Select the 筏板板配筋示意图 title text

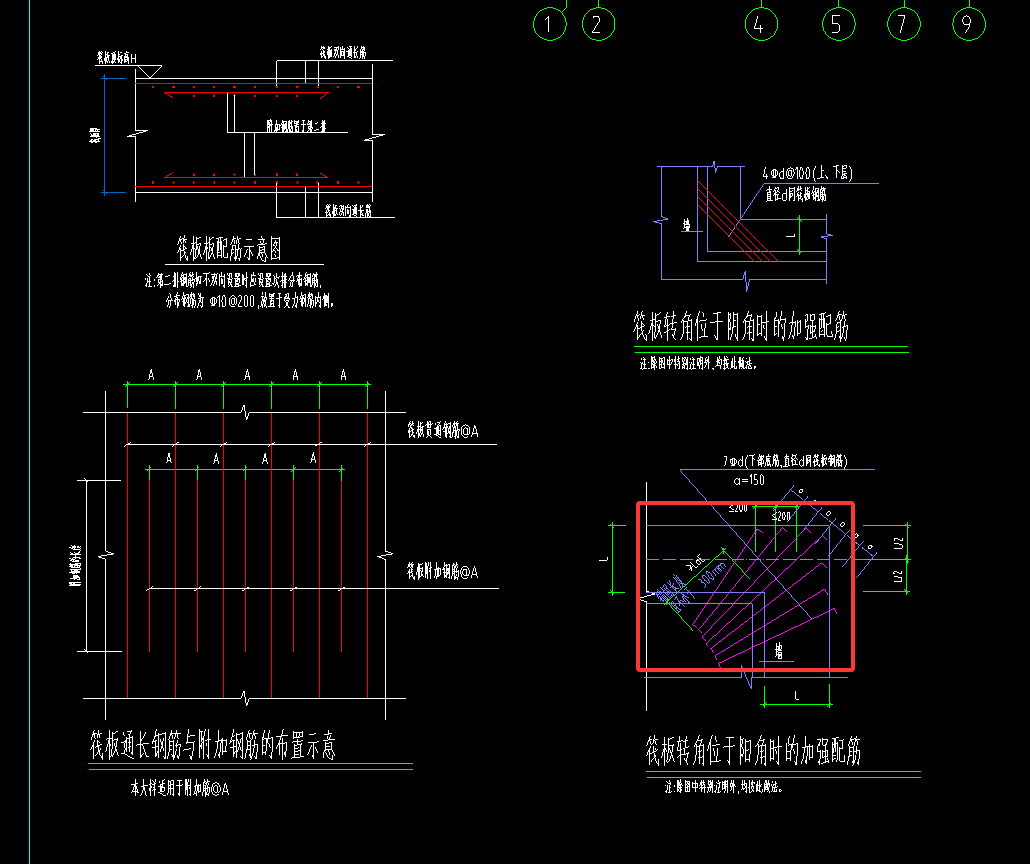(x=229, y=249)
